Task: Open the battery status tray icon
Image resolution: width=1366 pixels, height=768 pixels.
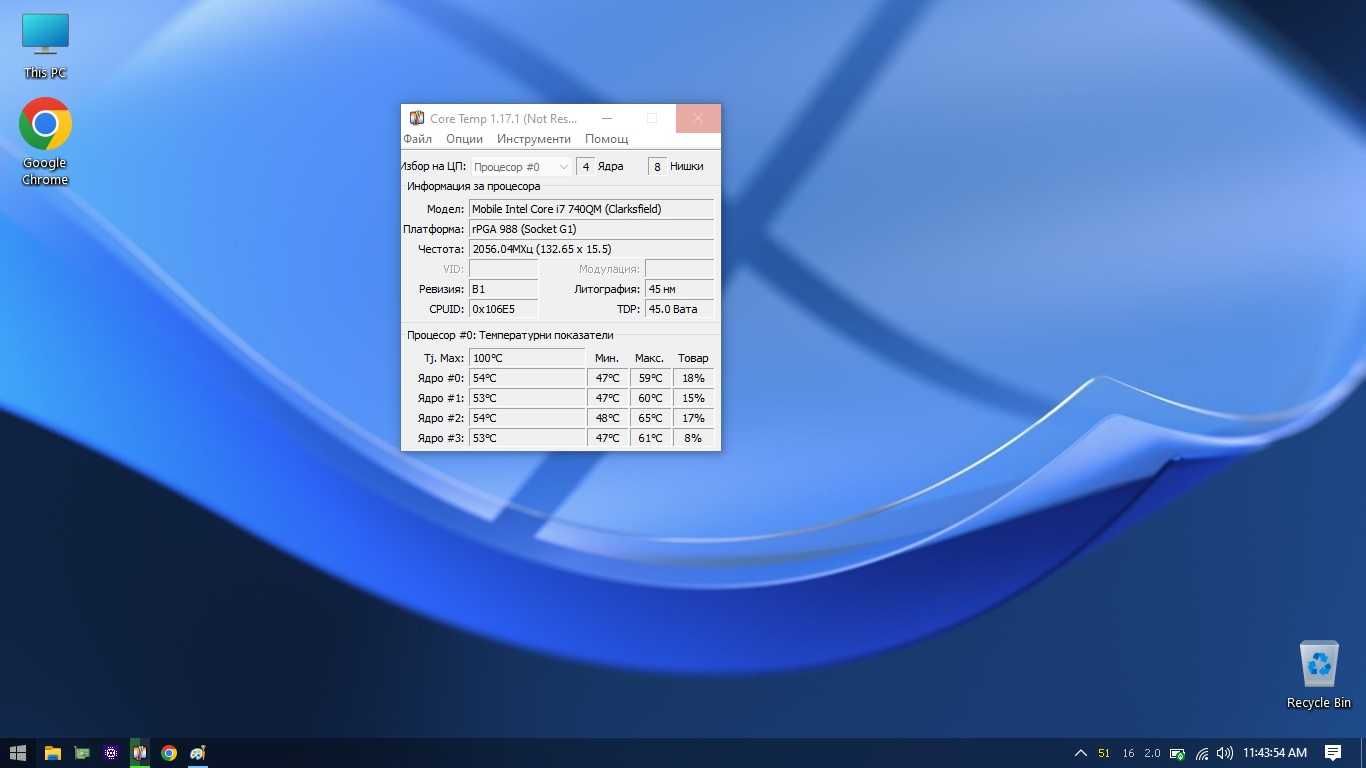Action: point(1178,753)
